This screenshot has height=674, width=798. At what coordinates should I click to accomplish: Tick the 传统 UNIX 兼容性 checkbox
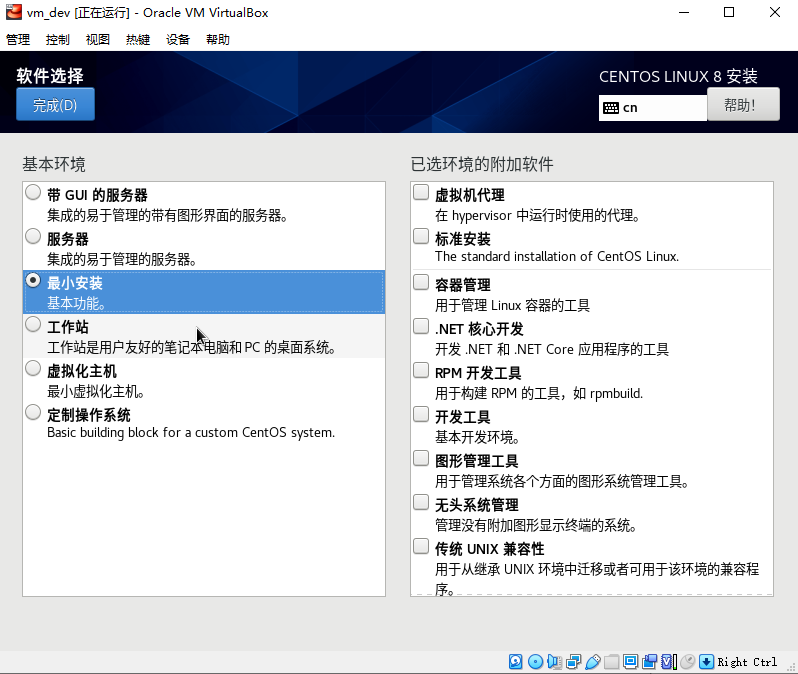[x=421, y=546]
